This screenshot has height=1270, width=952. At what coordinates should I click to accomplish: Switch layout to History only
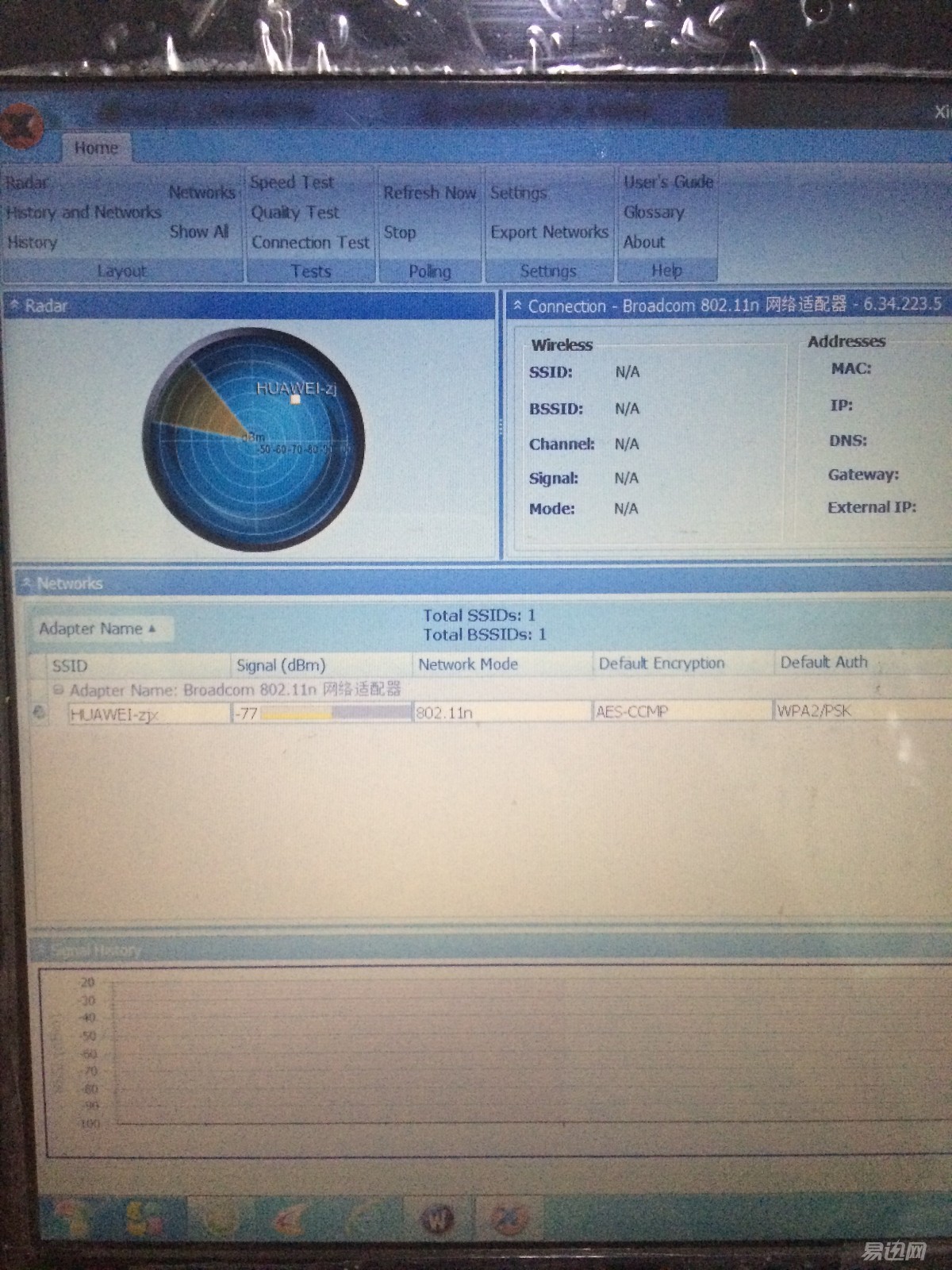pyautogui.click(x=32, y=242)
